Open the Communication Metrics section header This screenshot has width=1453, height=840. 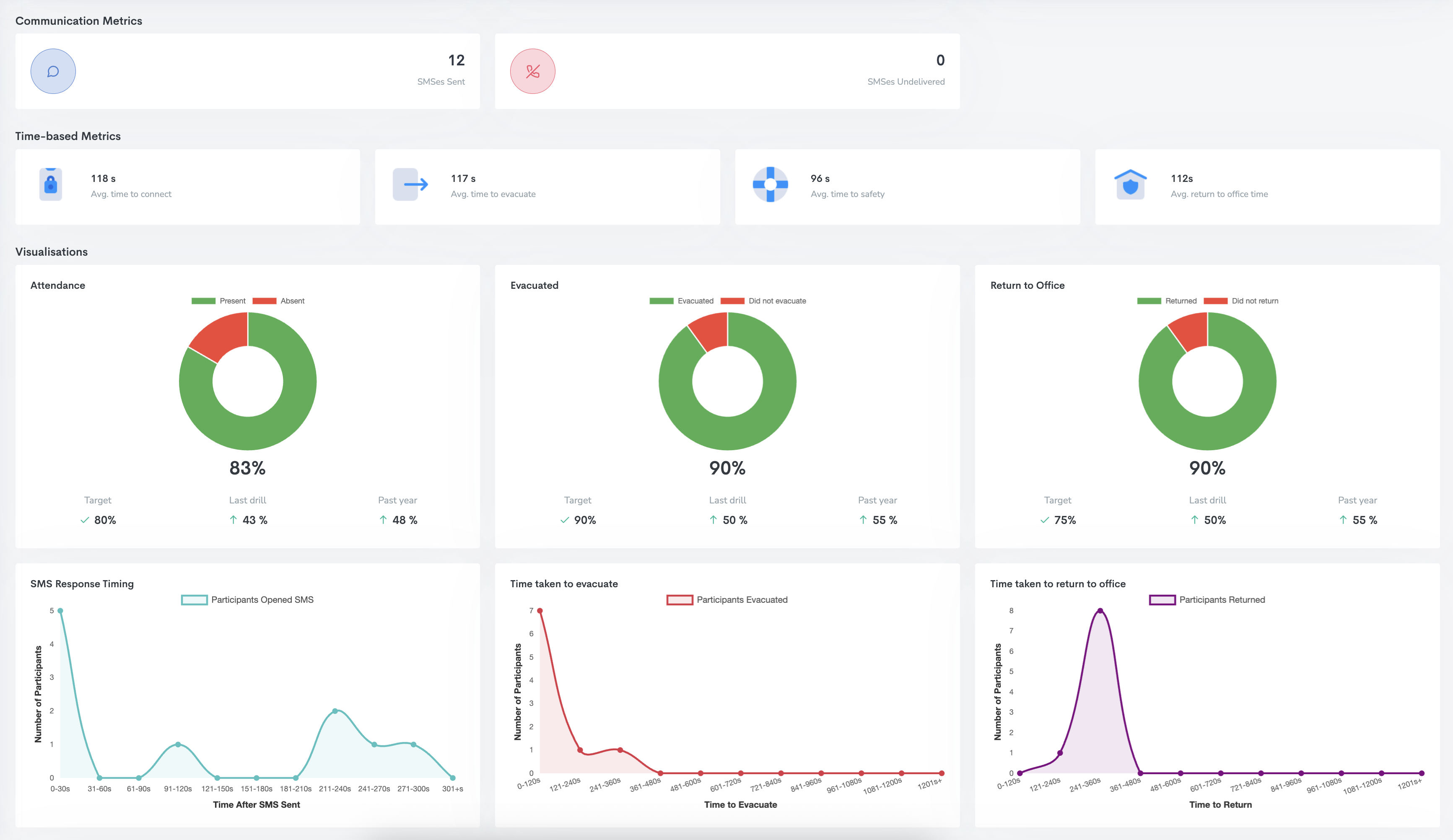pyautogui.click(x=79, y=21)
